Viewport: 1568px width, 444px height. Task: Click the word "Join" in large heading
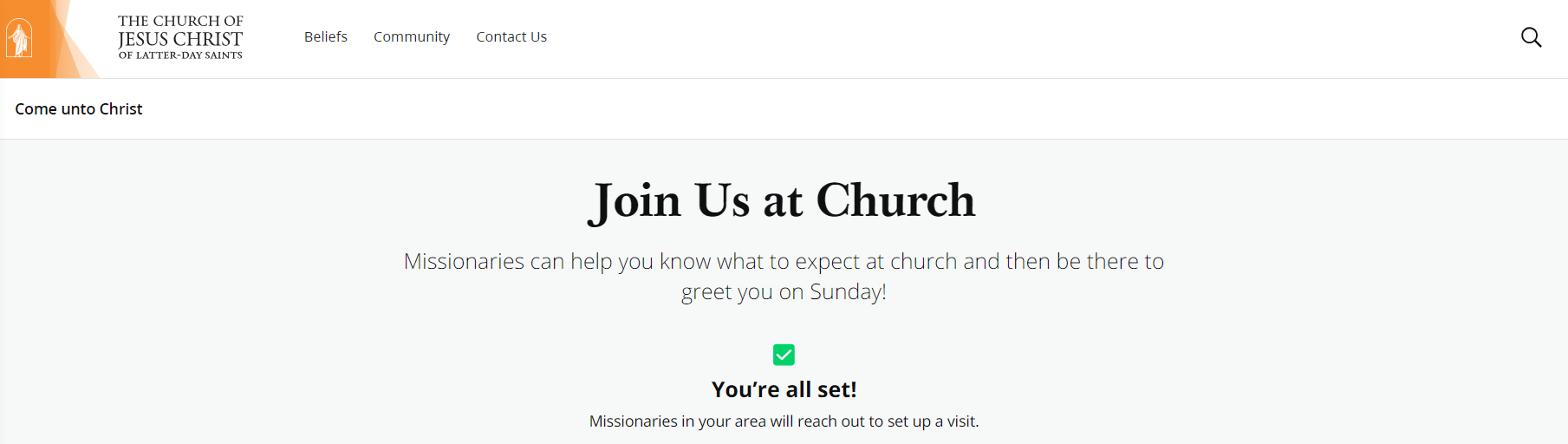pyautogui.click(x=634, y=201)
